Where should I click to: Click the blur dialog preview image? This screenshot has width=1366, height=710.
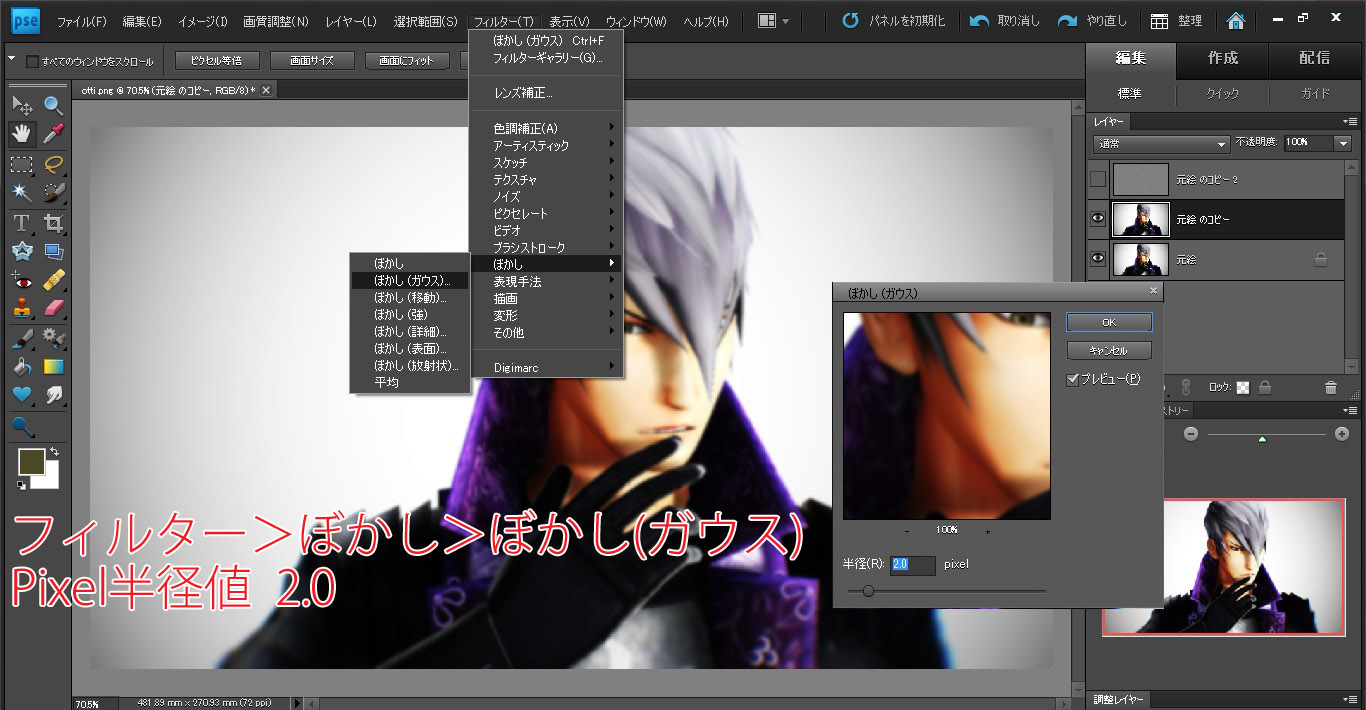coord(946,416)
